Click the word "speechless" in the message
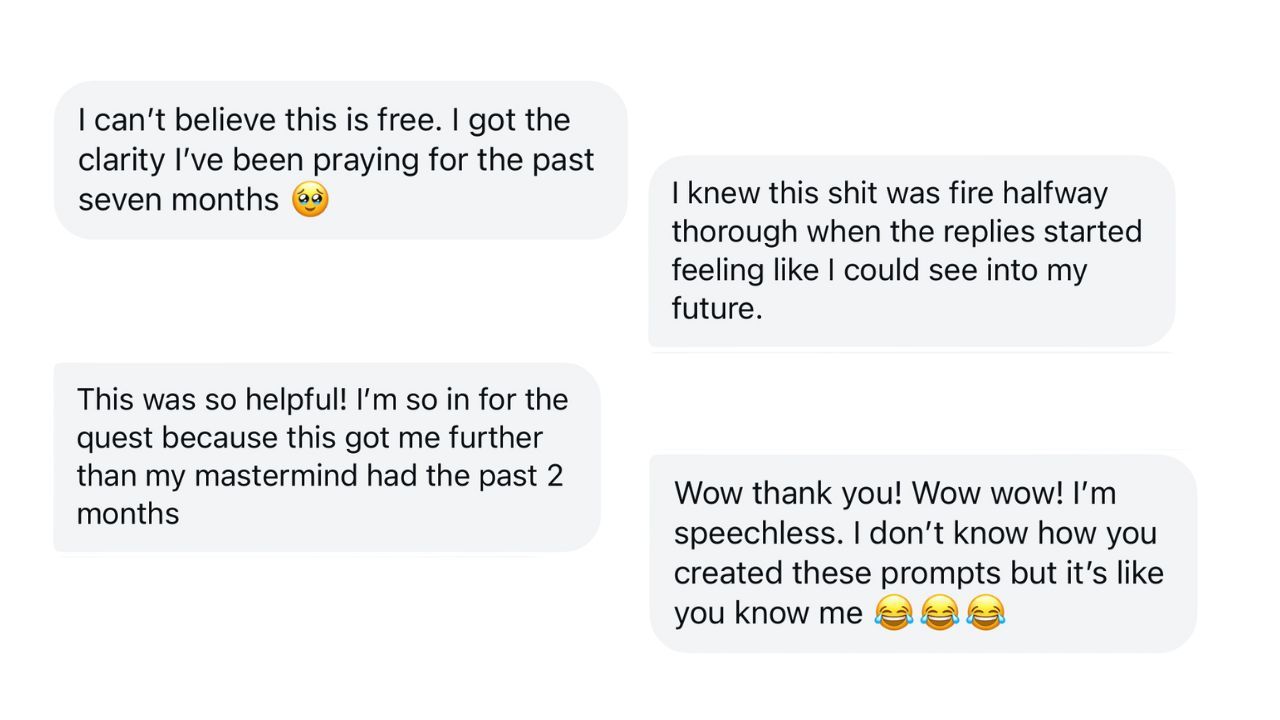1280x720 pixels. pos(757,533)
